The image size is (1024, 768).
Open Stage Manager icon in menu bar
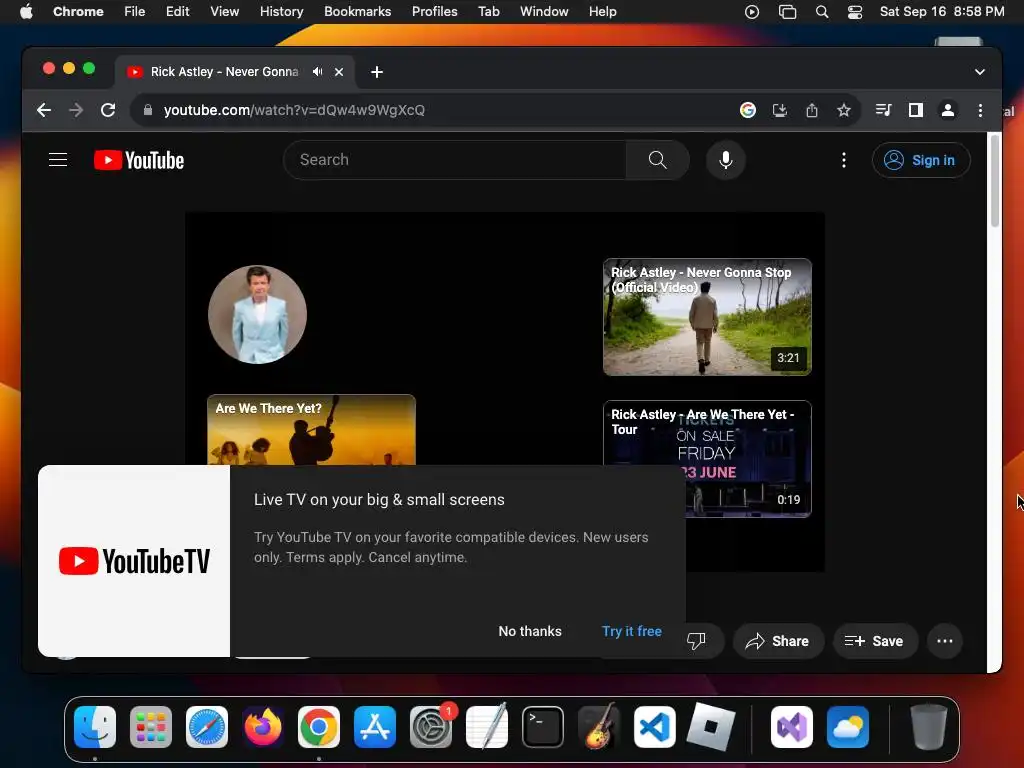tap(788, 12)
